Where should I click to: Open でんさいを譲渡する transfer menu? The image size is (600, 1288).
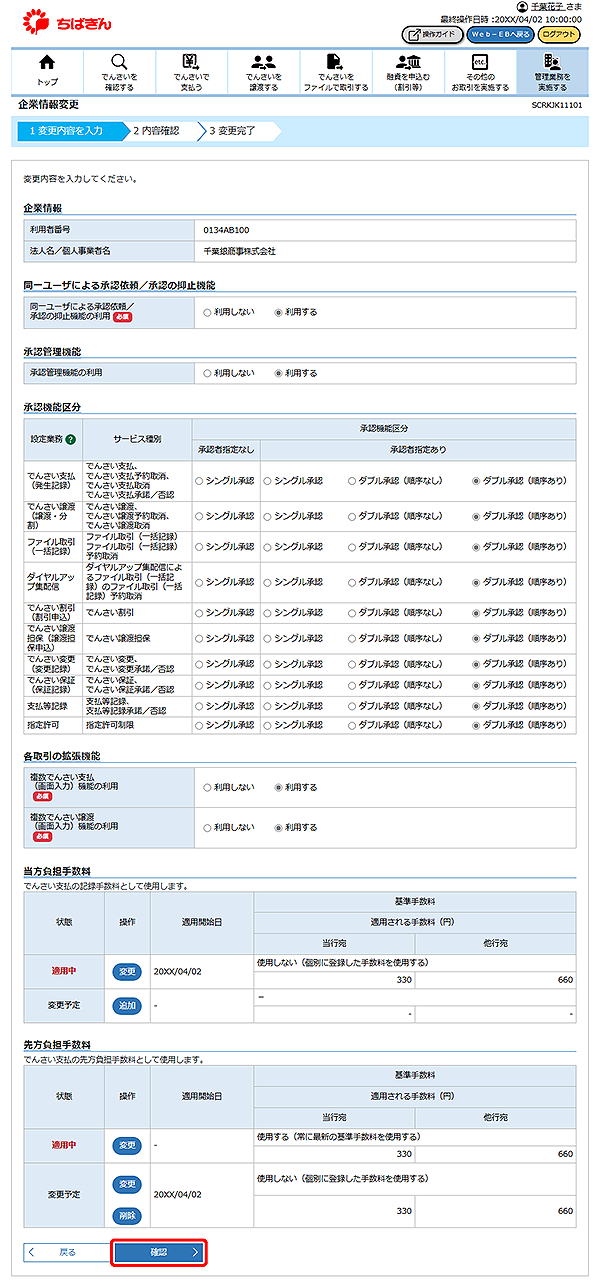pos(264,70)
